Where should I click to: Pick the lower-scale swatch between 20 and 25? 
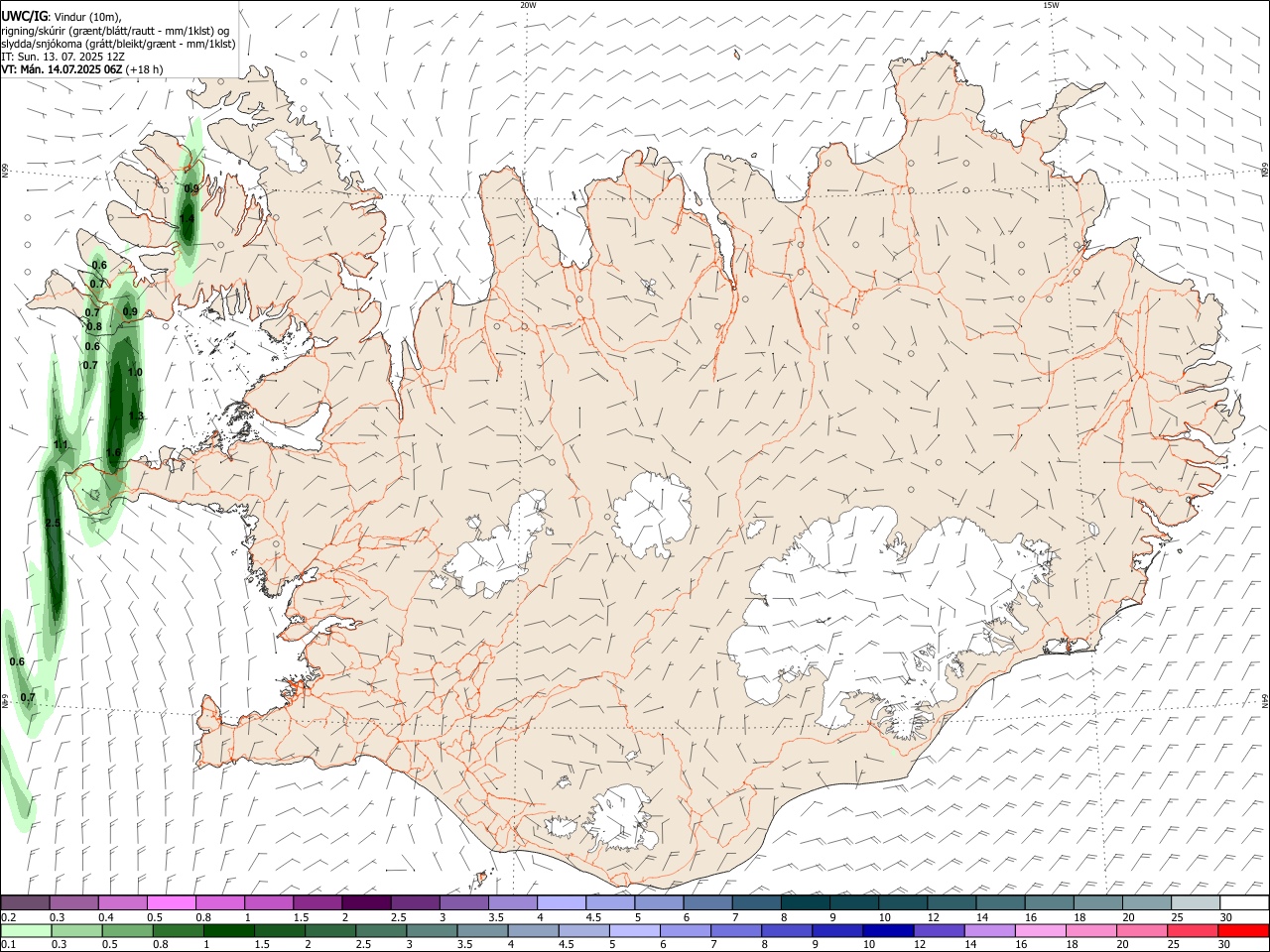[1141, 930]
